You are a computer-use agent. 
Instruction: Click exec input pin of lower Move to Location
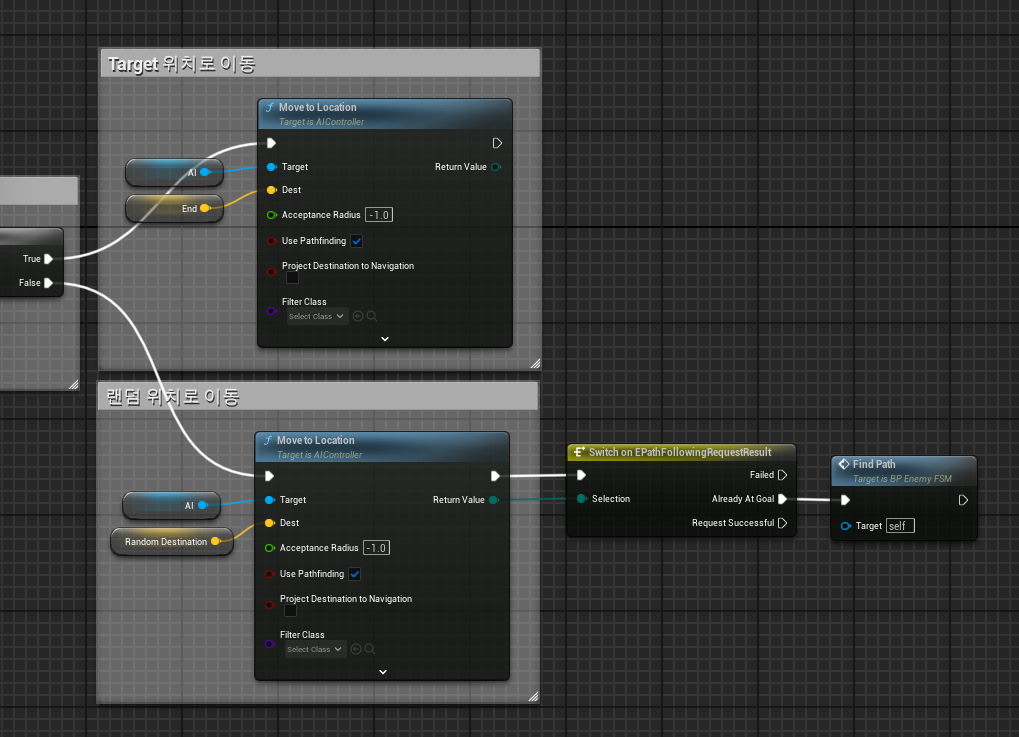[269, 476]
